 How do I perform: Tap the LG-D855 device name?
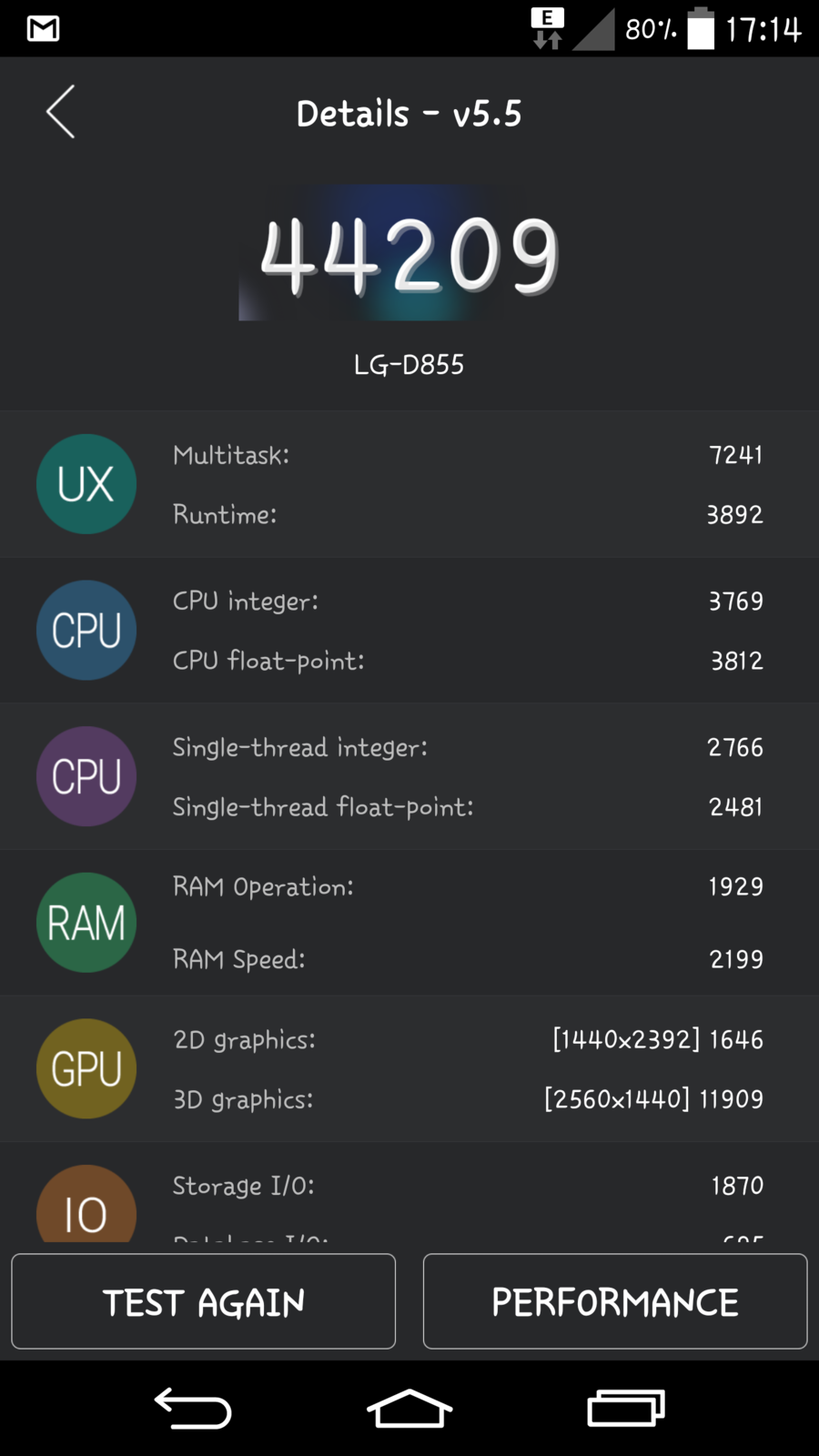[409, 365]
